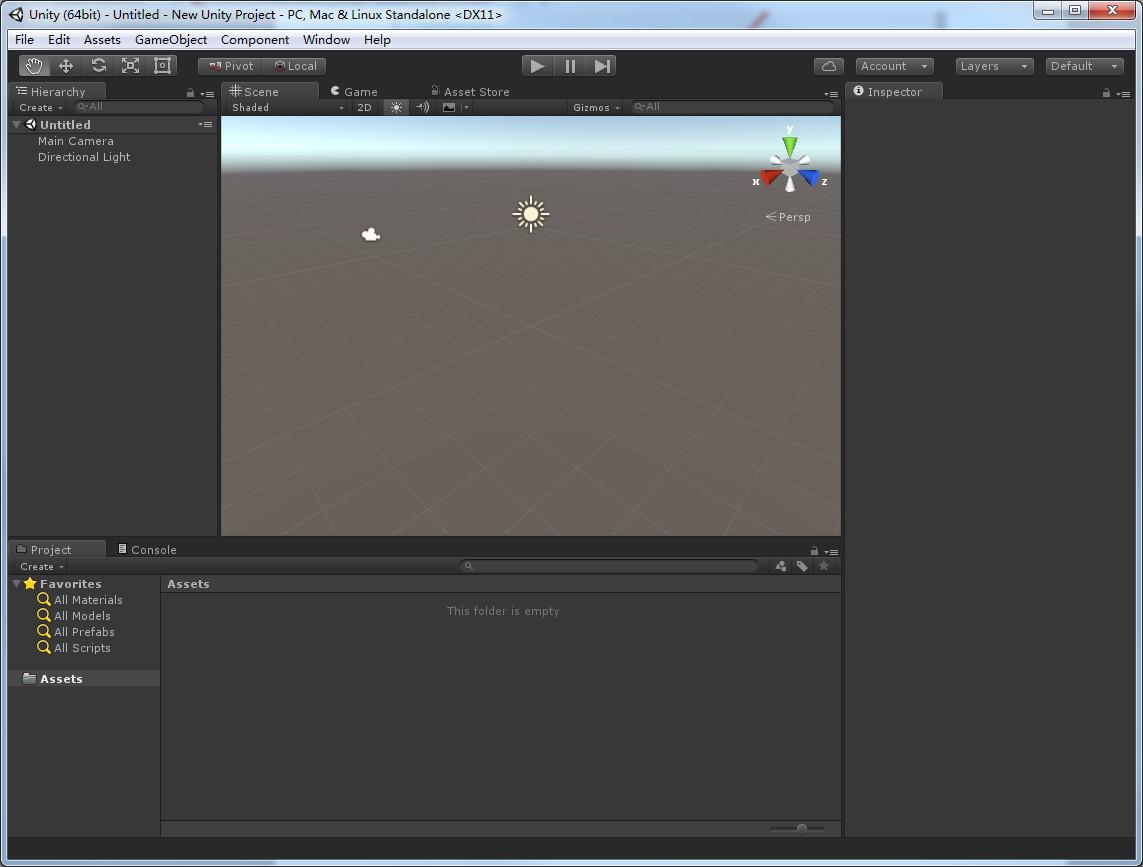Select the Move tool
Screen dimensions: 1143x867
click(66, 66)
